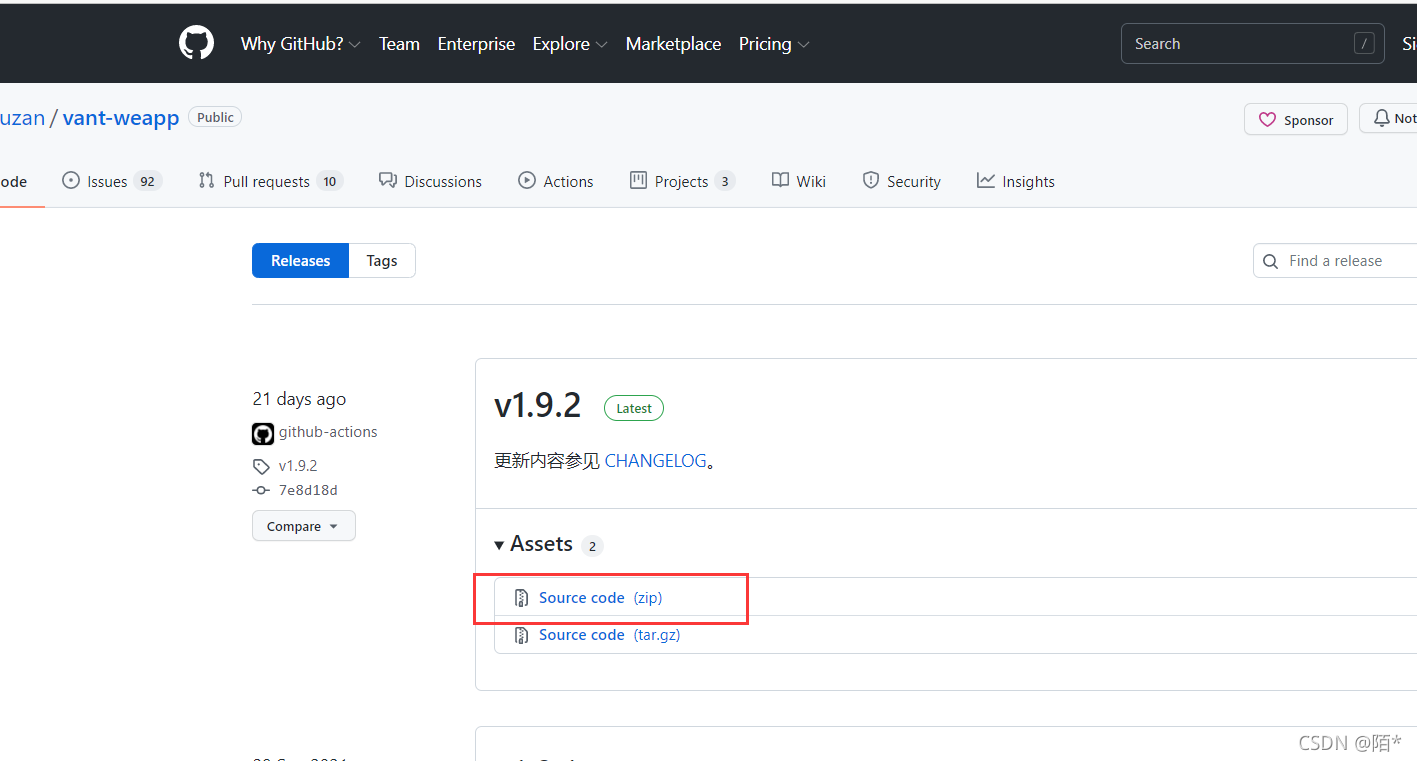Click the heart icon in Sponsor button
The width and height of the screenshot is (1417, 761).
1267,120
